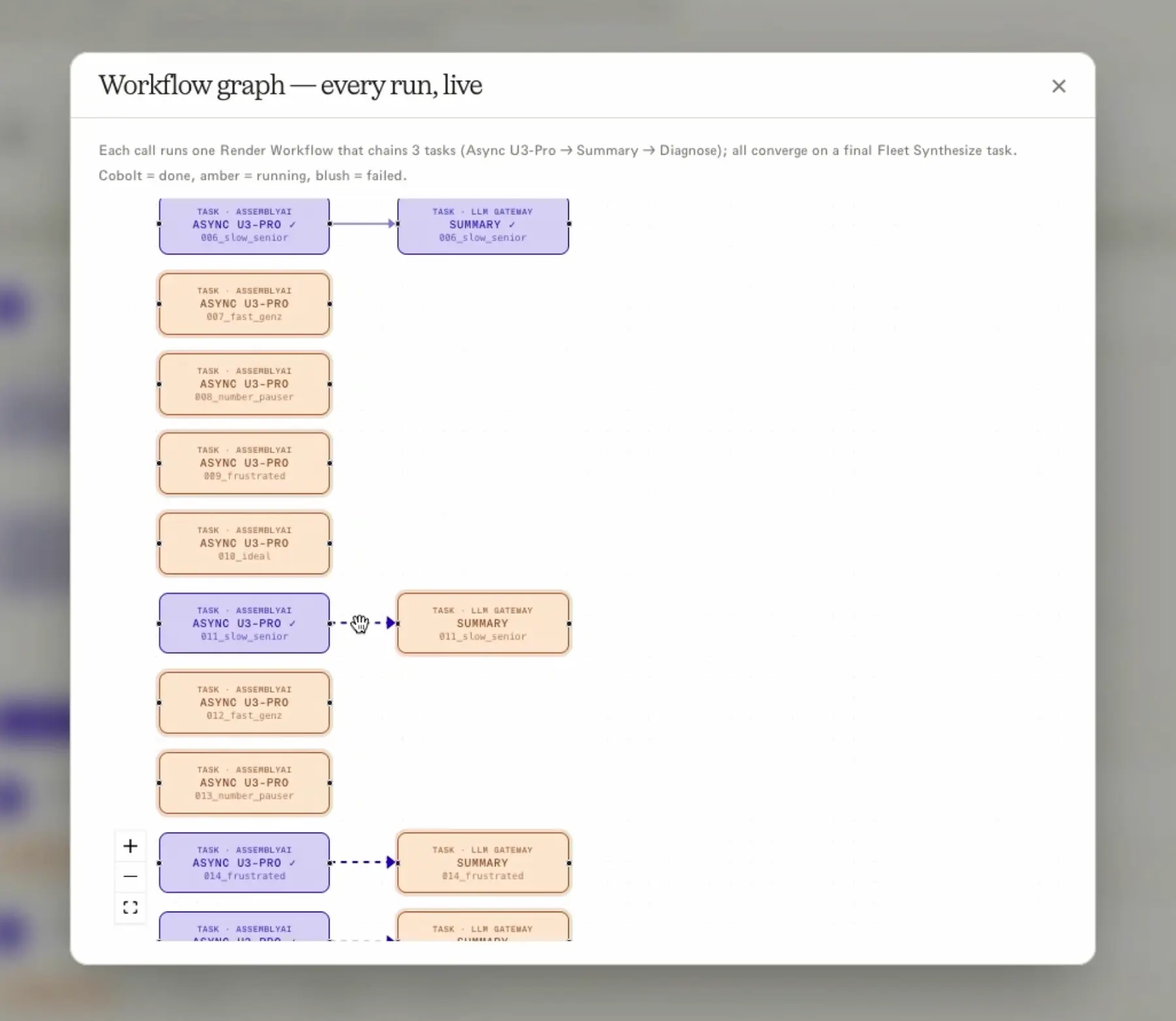
Task: Click Async U3-Pro node 008_number_pauser
Action: [244, 384]
